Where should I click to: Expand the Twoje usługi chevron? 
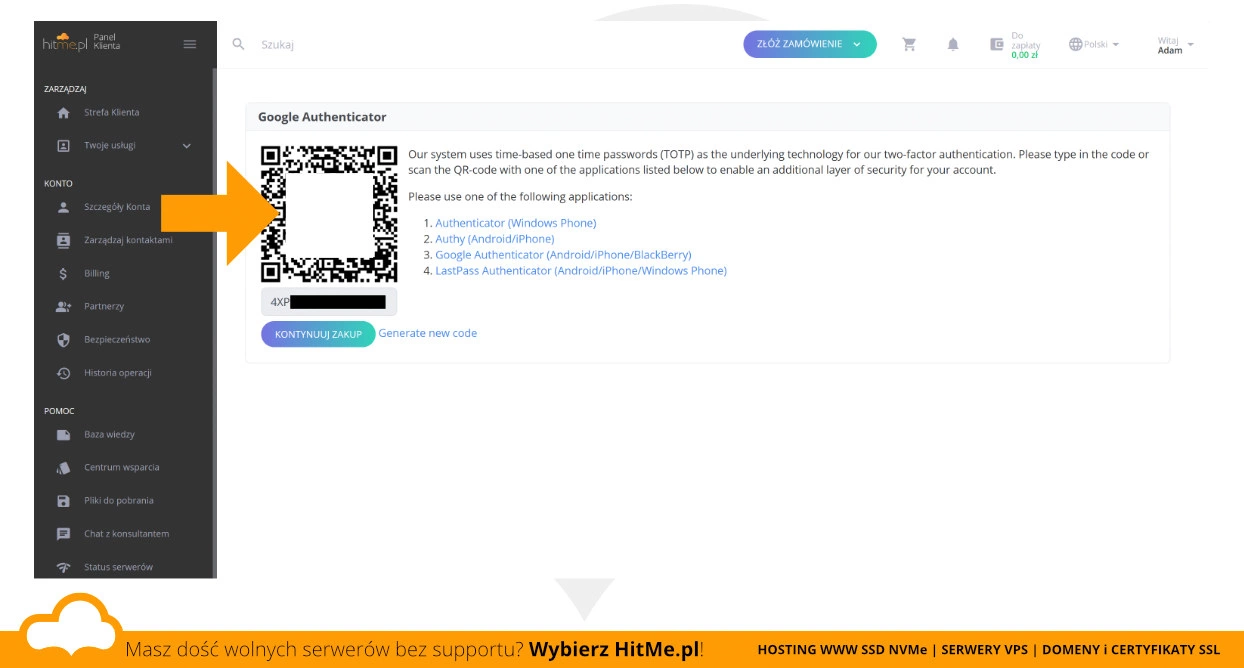[187, 146]
